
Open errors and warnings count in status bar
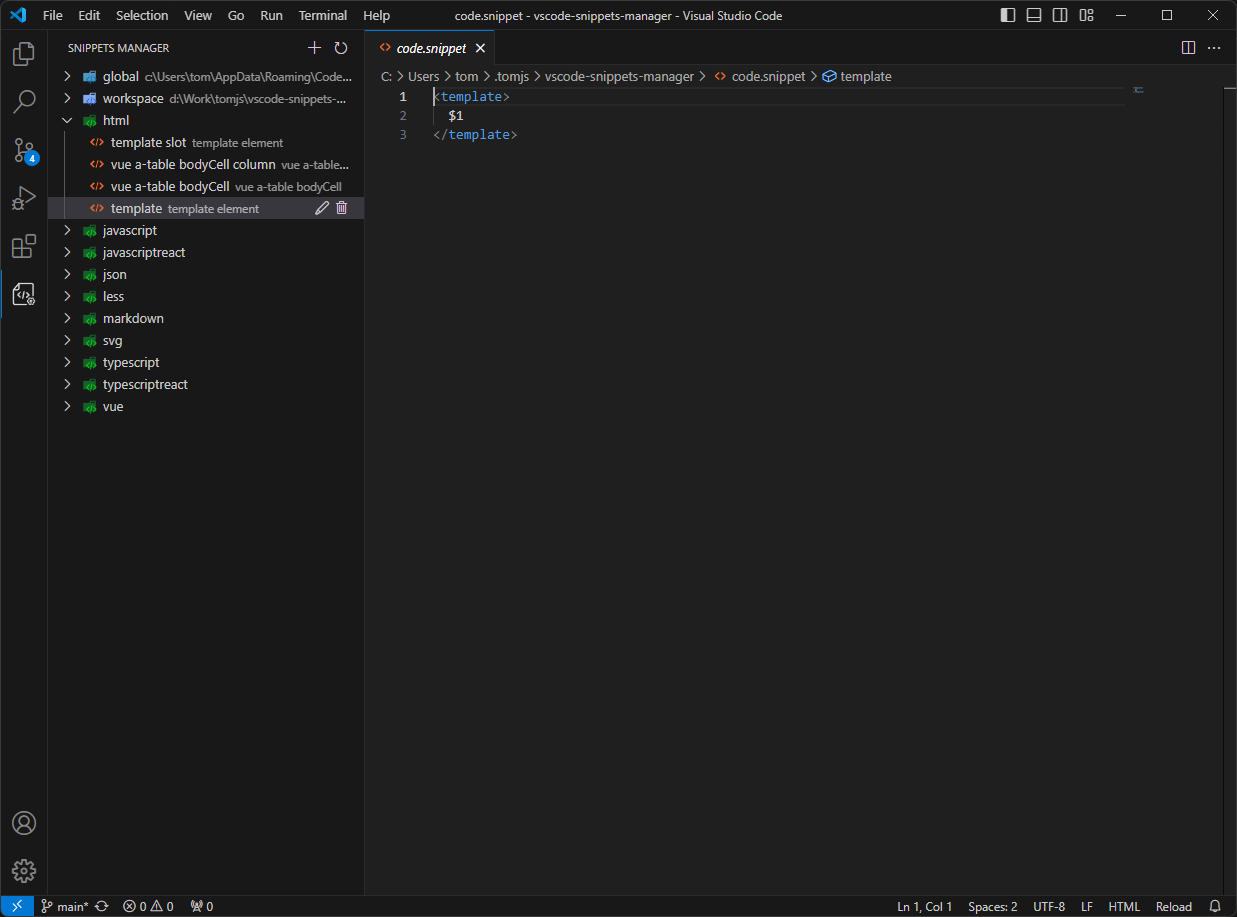click(148, 906)
